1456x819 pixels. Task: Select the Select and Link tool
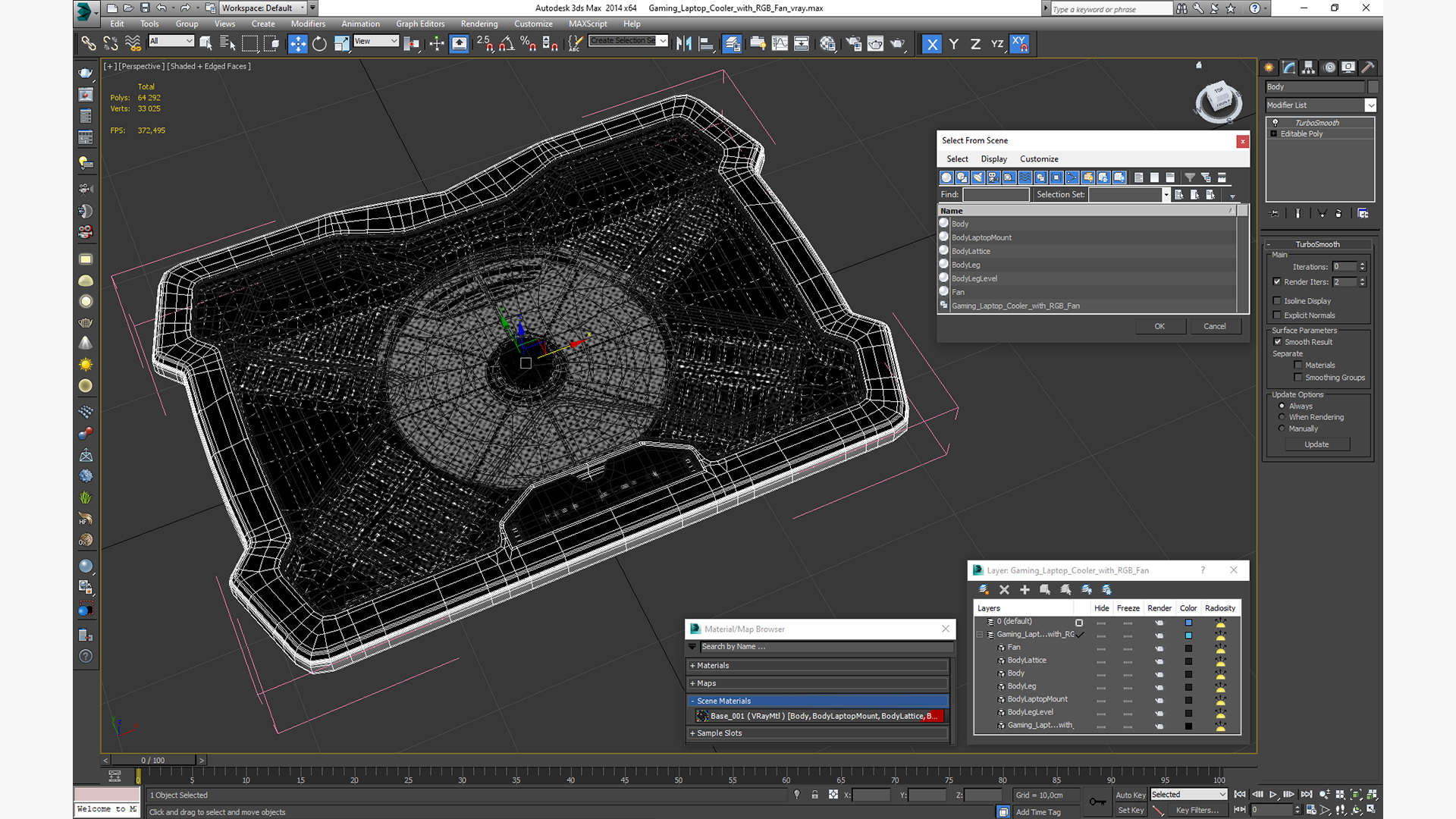pos(89,44)
